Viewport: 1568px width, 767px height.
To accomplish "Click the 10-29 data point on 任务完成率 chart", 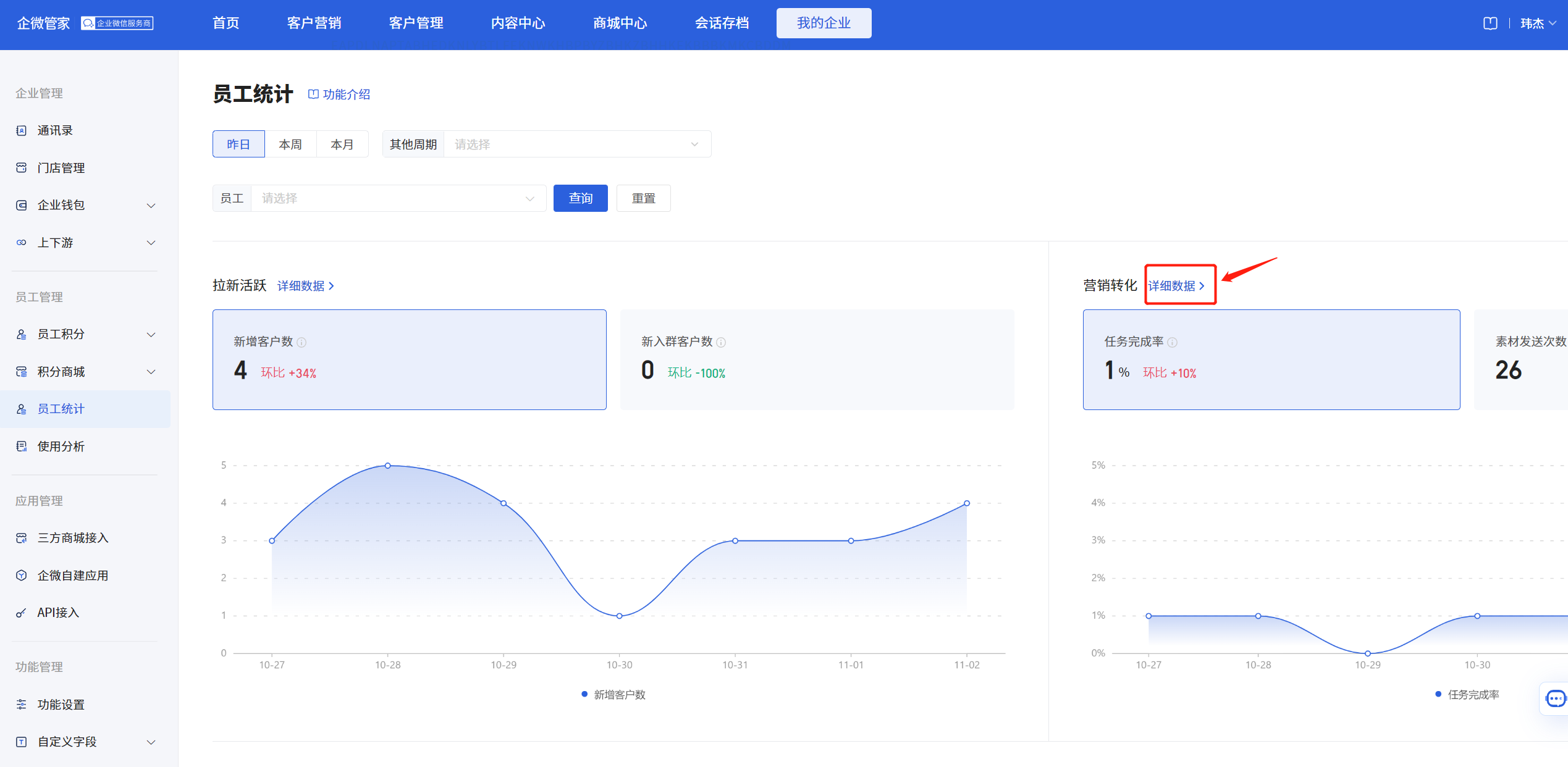I will point(1368,653).
